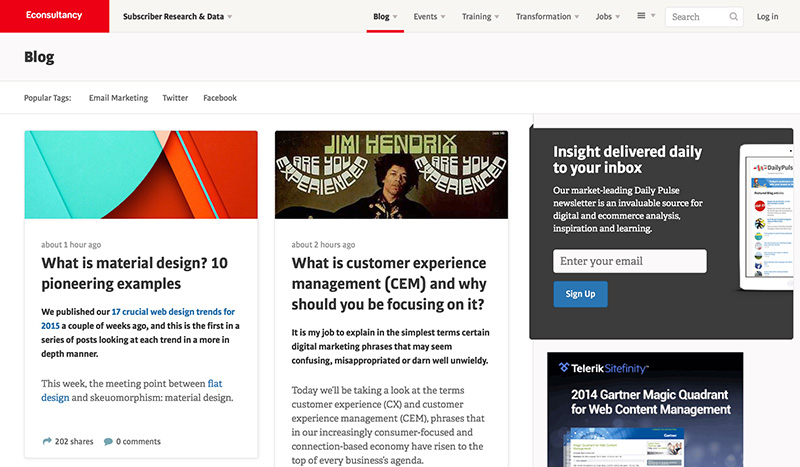The width and height of the screenshot is (800, 467).
Task: Follow the flat design link
Action: tap(132, 390)
